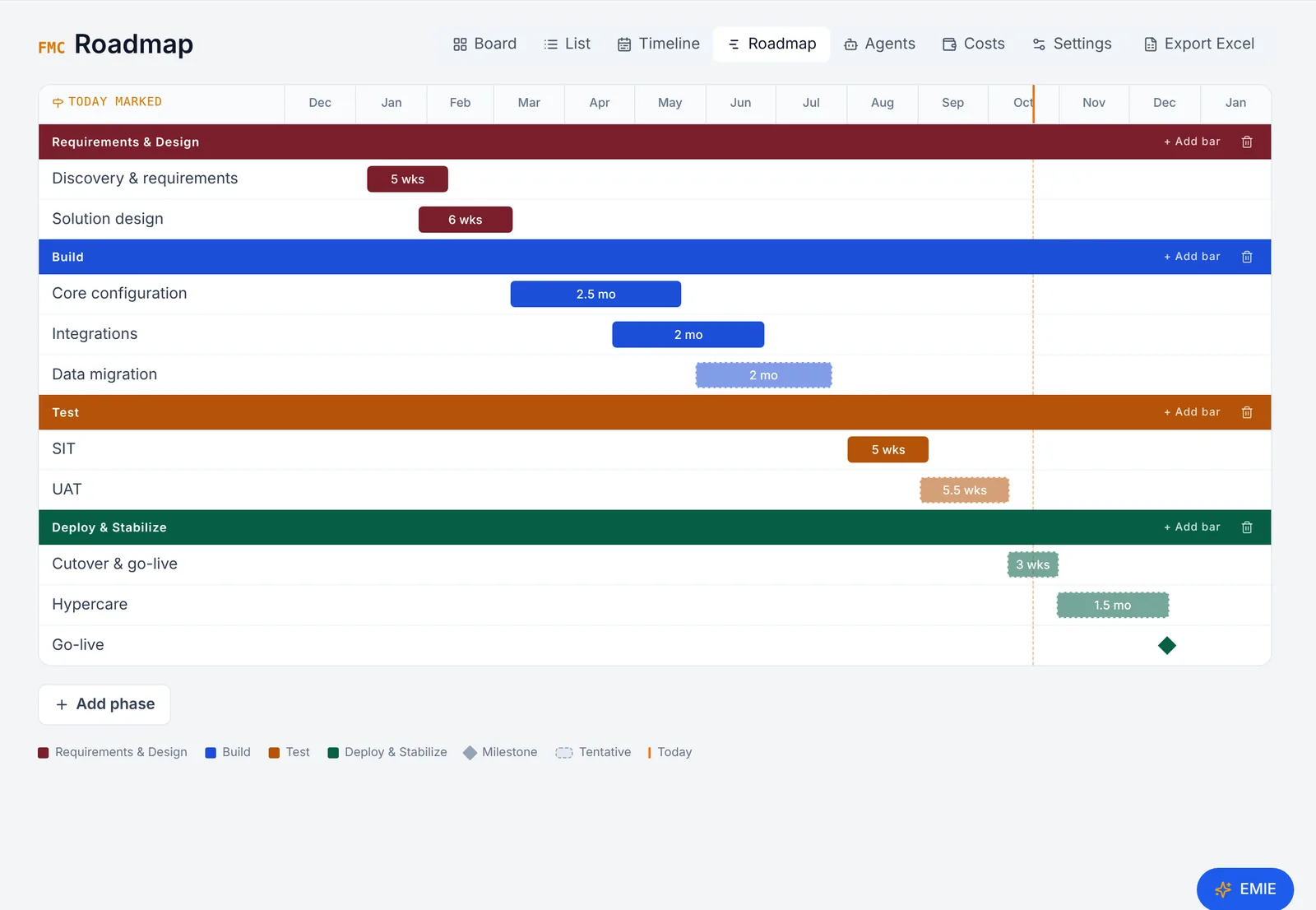The width and height of the screenshot is (1316, 910).
Task: Open the Settings tab
Action: [x=1072, y=44]
